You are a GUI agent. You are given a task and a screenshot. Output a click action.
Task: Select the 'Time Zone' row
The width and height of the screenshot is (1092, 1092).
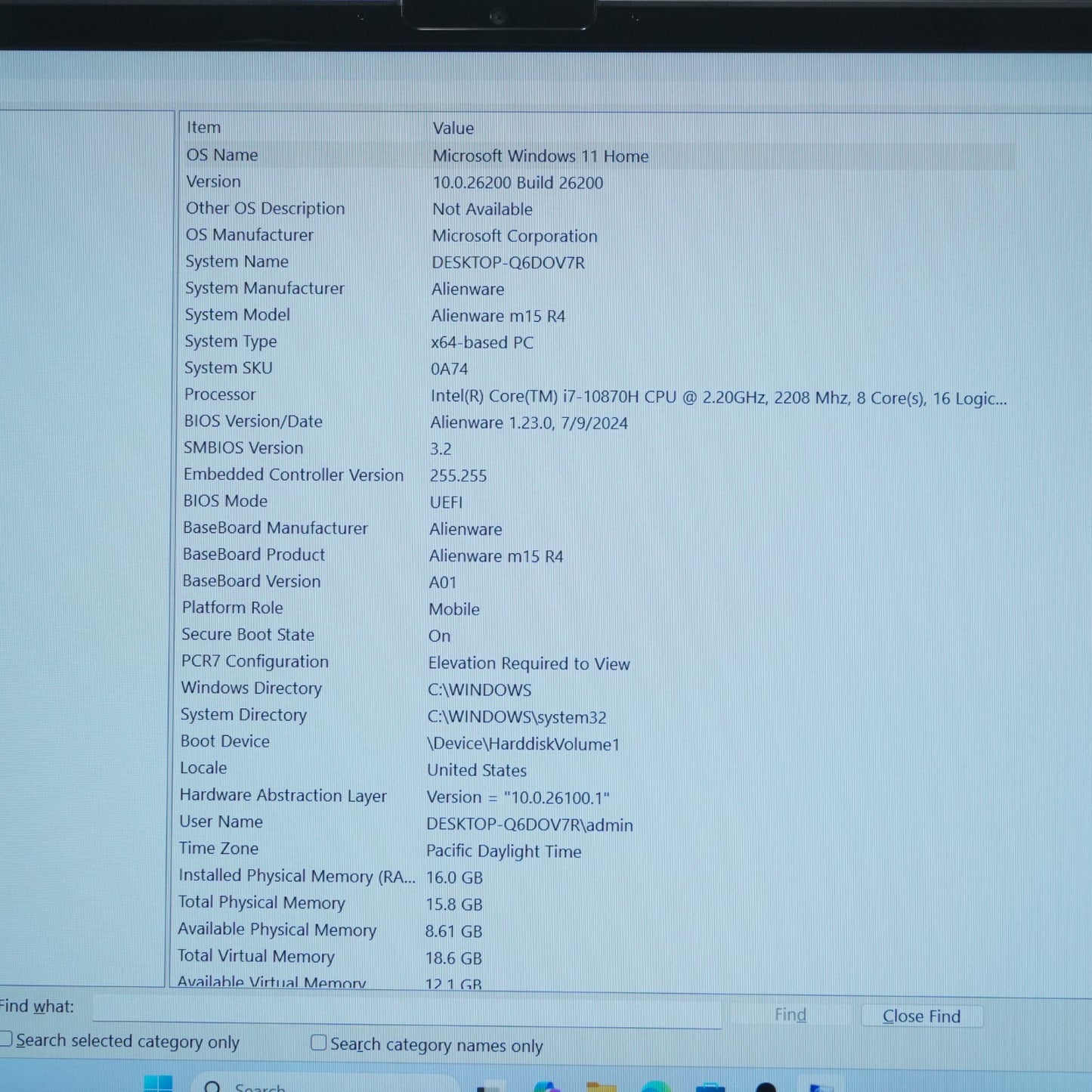[x=219, y=849]
